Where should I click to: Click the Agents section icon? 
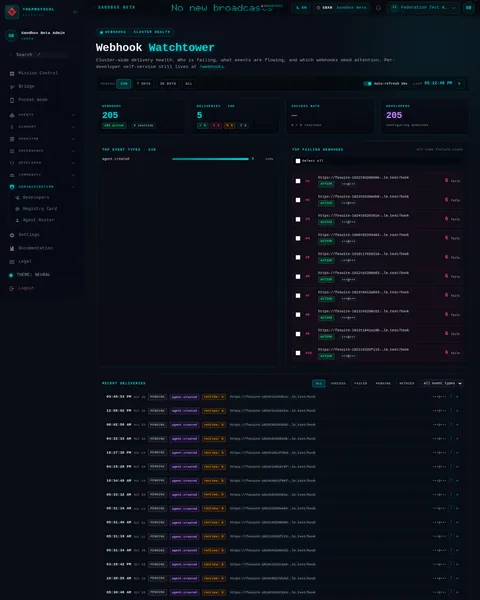[x=12, y=115]
